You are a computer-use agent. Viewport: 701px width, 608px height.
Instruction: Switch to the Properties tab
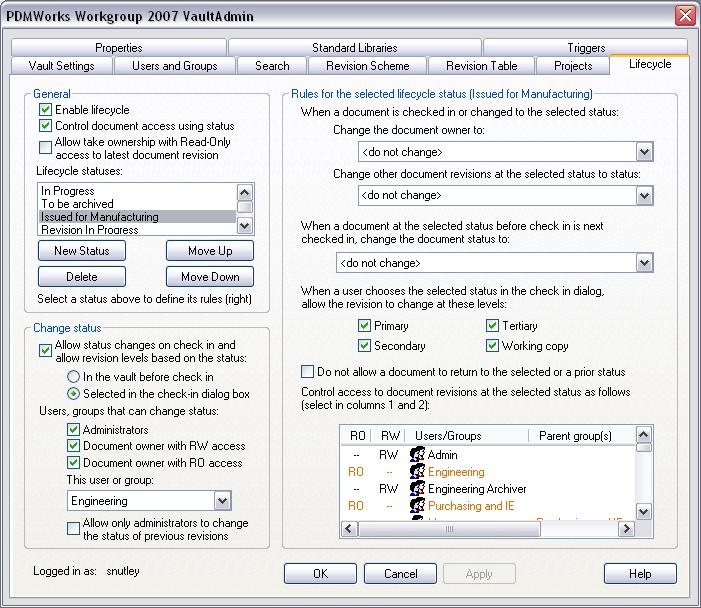(x=119, y=47)
